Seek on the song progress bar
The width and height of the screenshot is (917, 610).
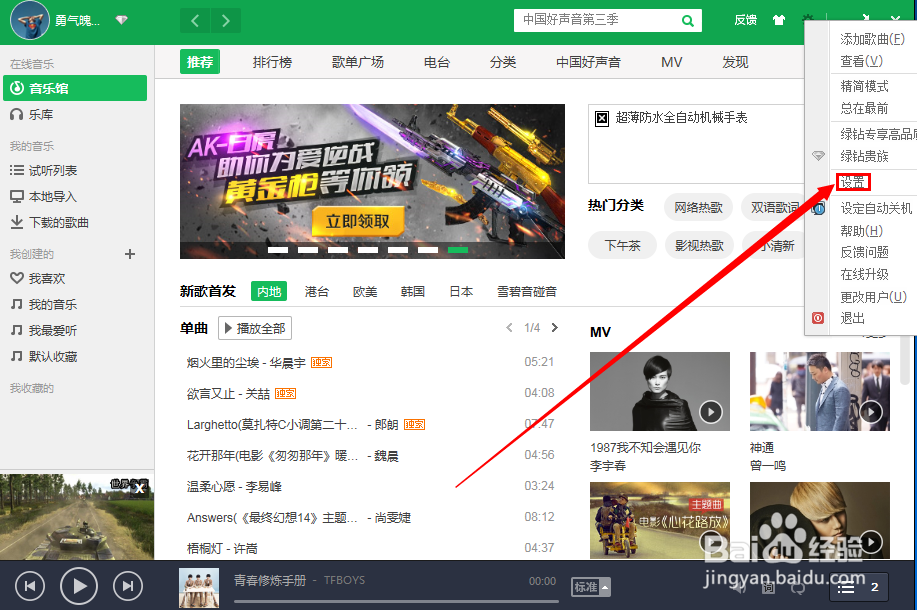click(396, 601)
